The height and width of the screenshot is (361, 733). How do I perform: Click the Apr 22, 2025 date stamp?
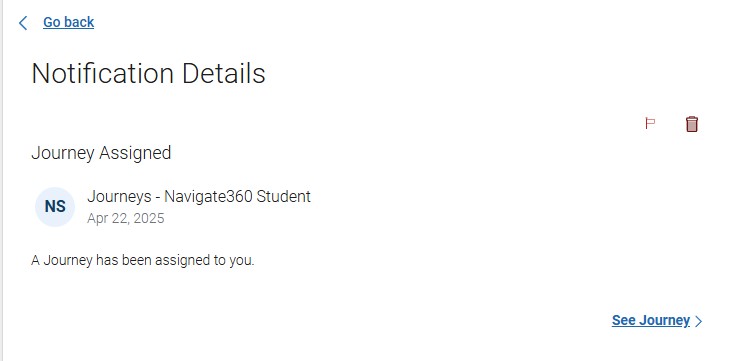coord(126,218)
